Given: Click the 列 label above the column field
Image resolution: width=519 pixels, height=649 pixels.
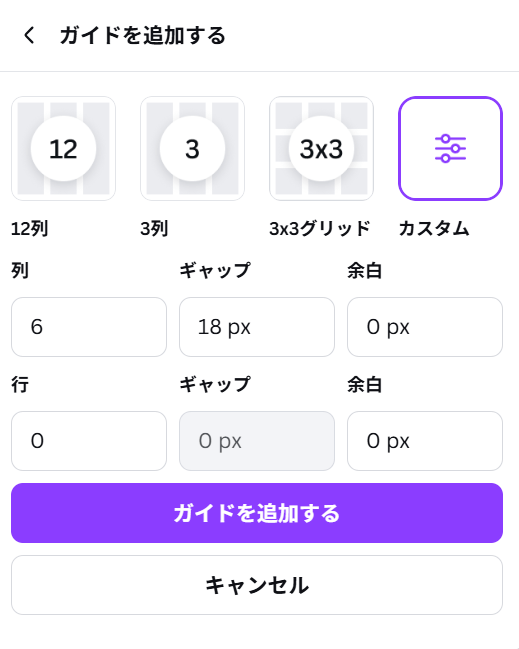Looking at the screenshot, I should click(20, 271).
